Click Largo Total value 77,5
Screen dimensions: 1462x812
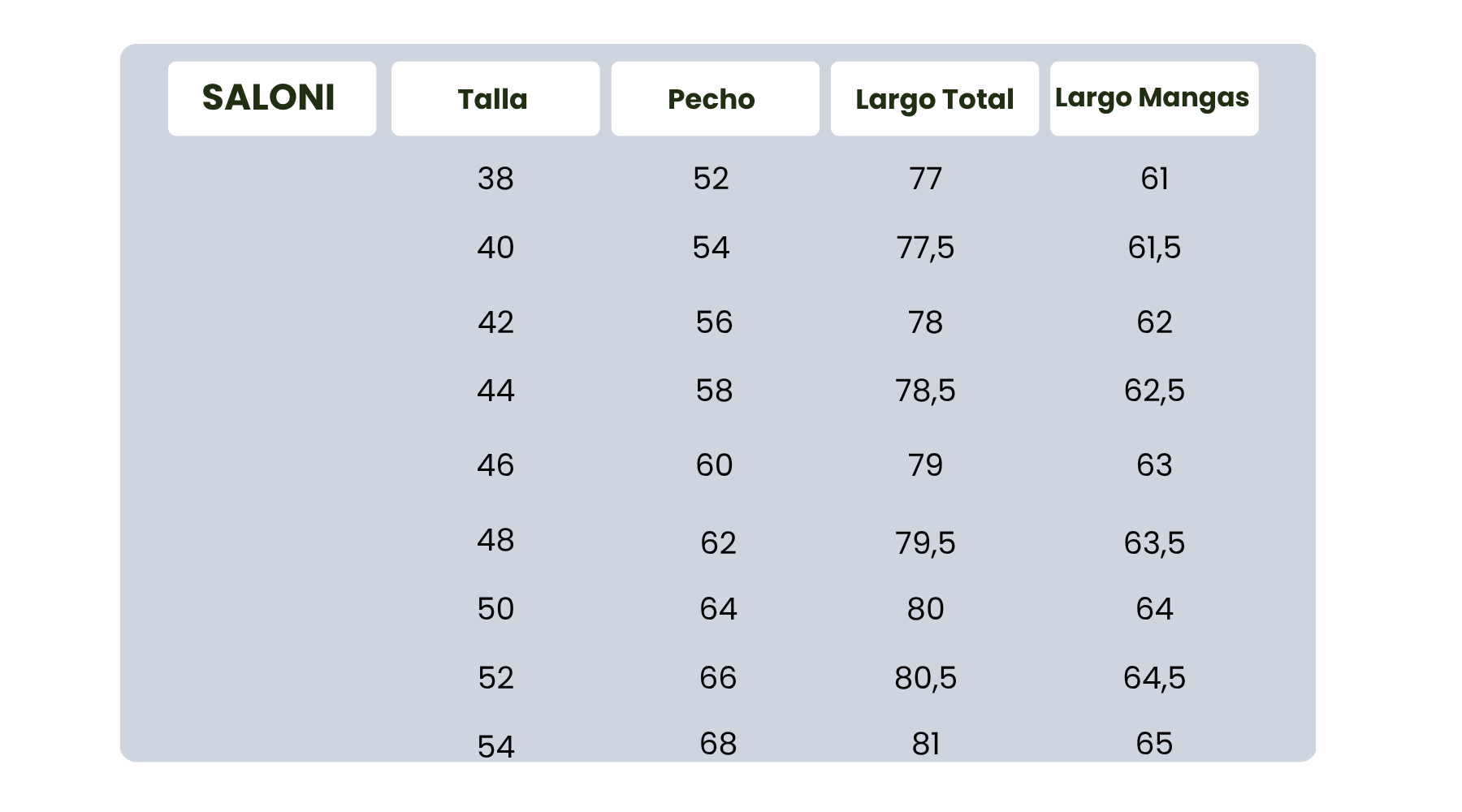[925, 248]
